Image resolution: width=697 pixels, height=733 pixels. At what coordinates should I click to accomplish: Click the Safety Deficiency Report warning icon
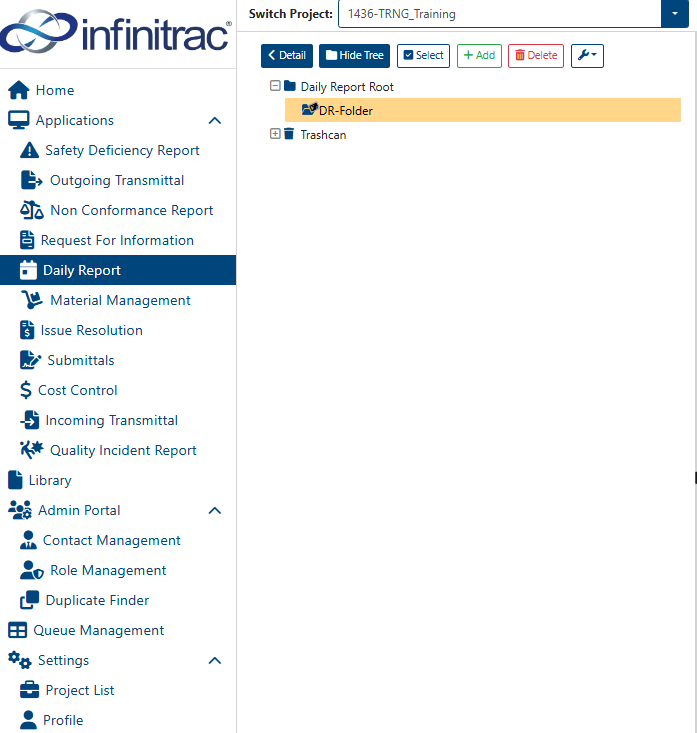click(x=29, y=150)
